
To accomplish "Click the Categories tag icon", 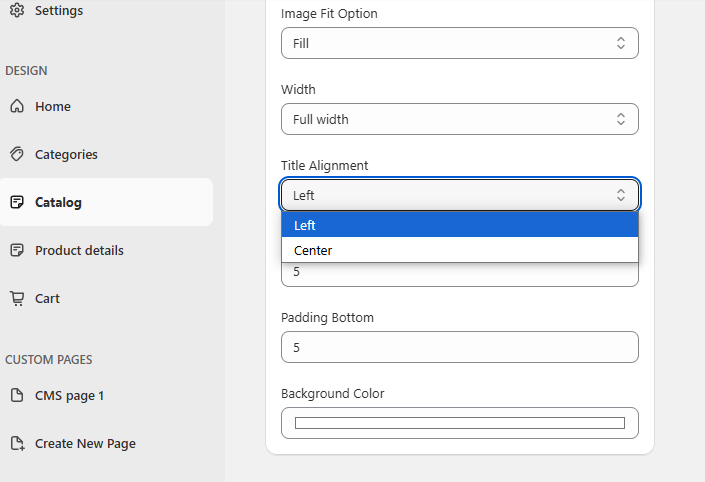I will click(17, 154).
